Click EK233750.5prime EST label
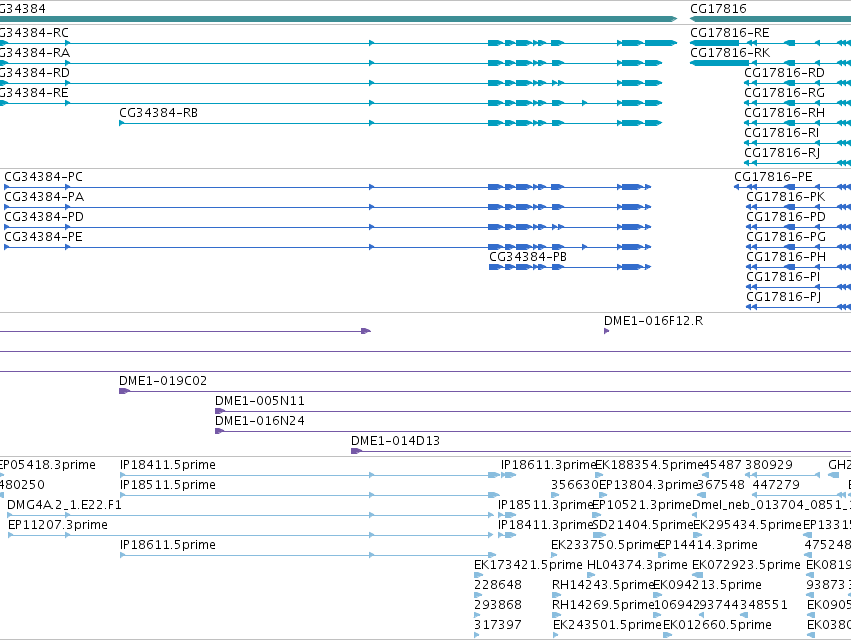The image size is (851, 640). point(605,545)
